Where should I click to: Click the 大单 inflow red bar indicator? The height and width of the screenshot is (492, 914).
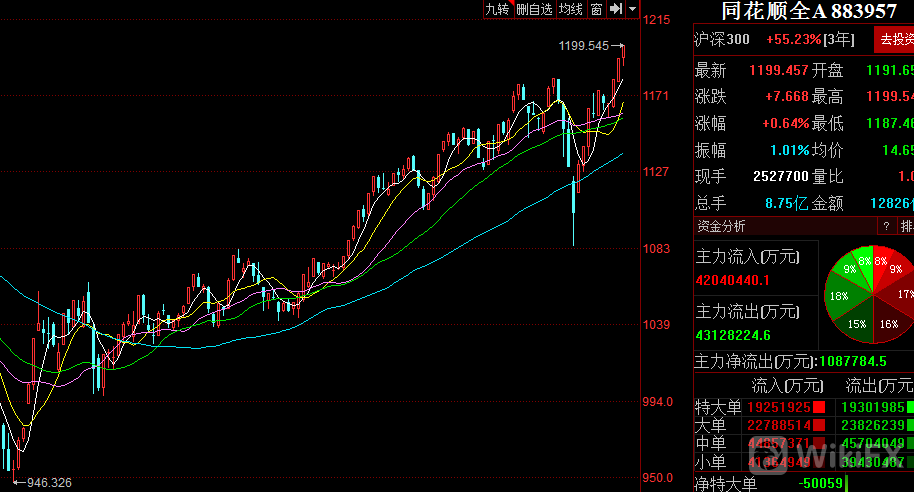point(819,425)
